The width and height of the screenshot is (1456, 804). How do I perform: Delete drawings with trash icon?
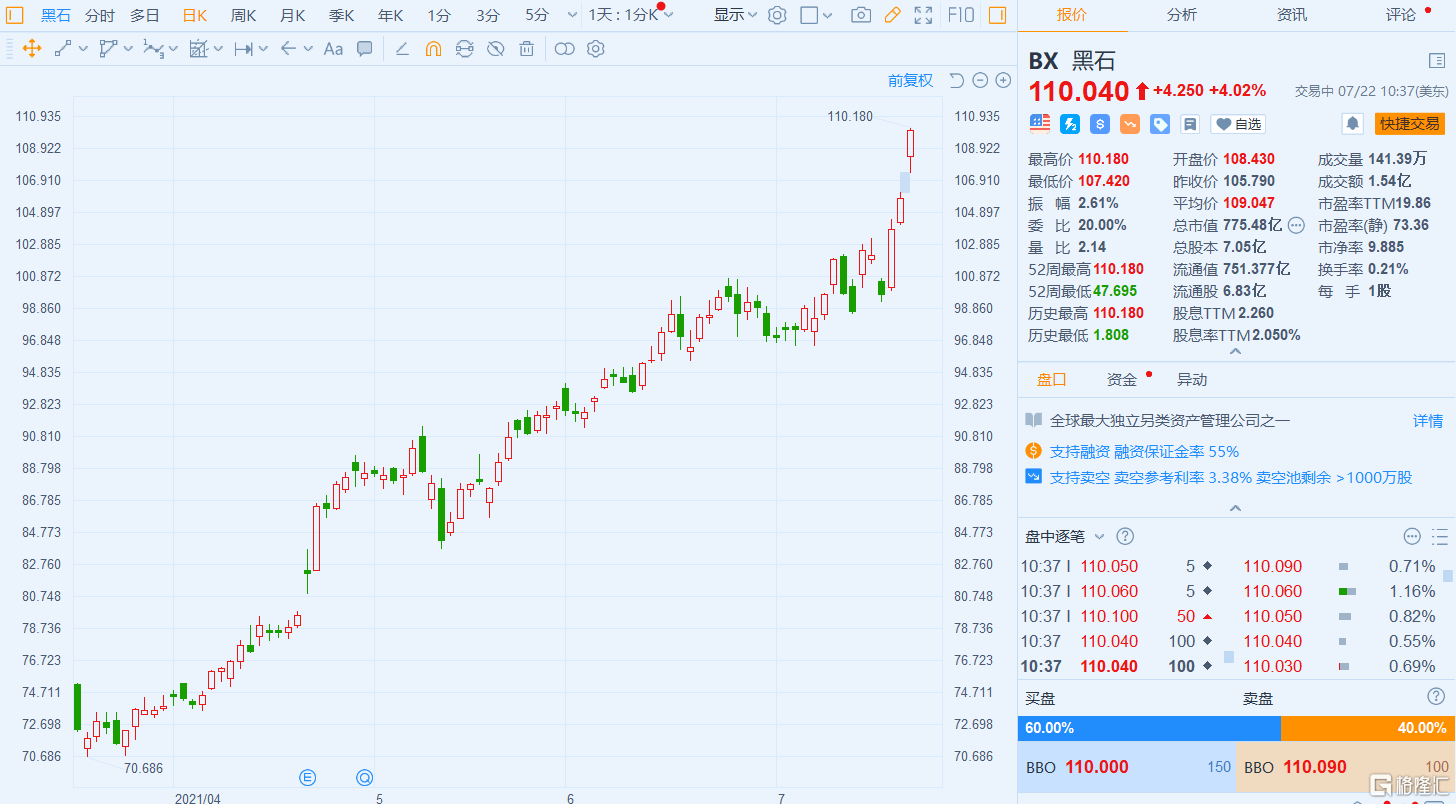[526, 48]
